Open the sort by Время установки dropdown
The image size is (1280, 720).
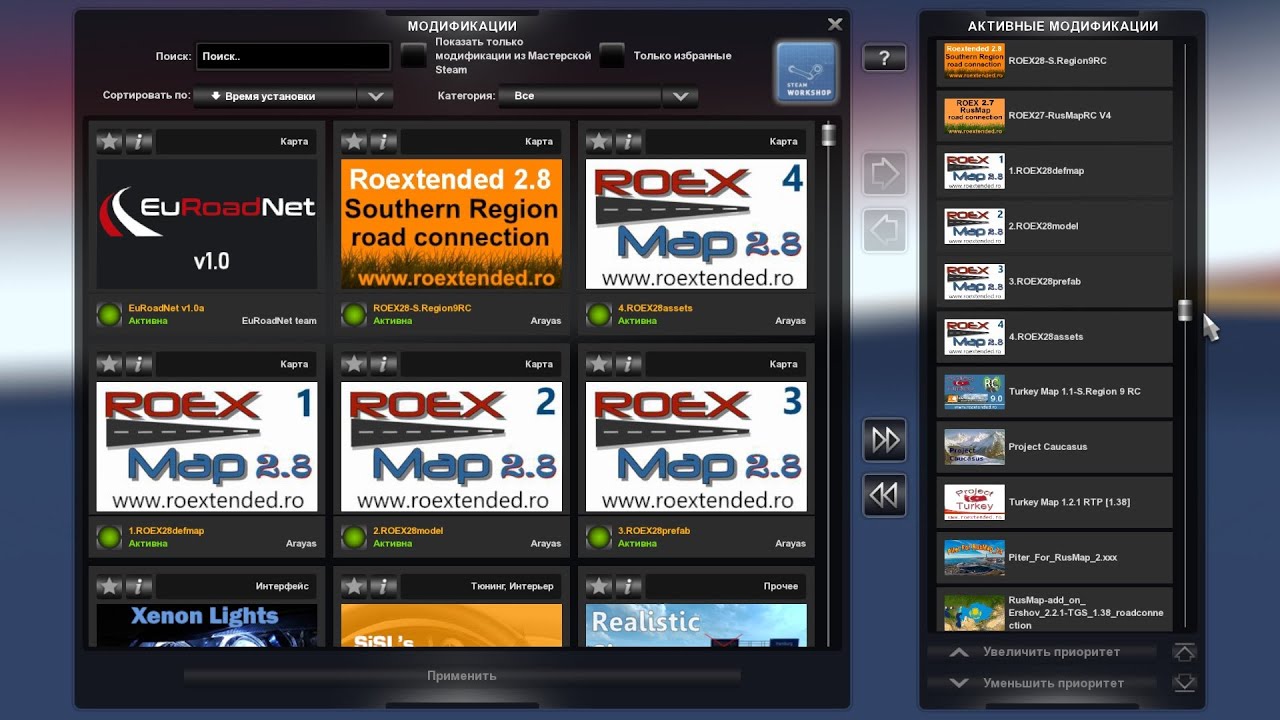[x=275, y=96]
